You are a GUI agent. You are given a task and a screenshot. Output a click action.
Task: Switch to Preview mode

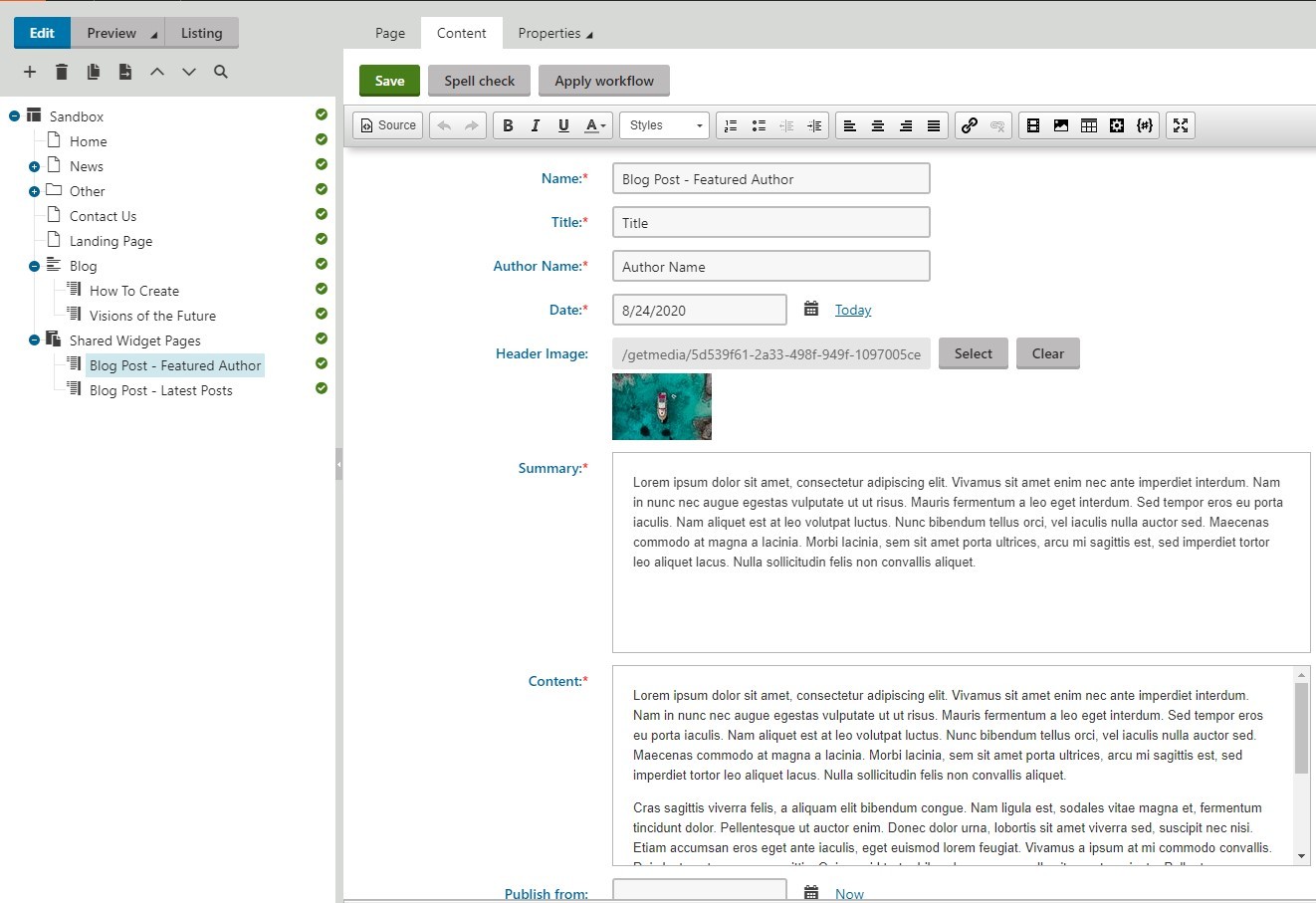pos(117,33)
